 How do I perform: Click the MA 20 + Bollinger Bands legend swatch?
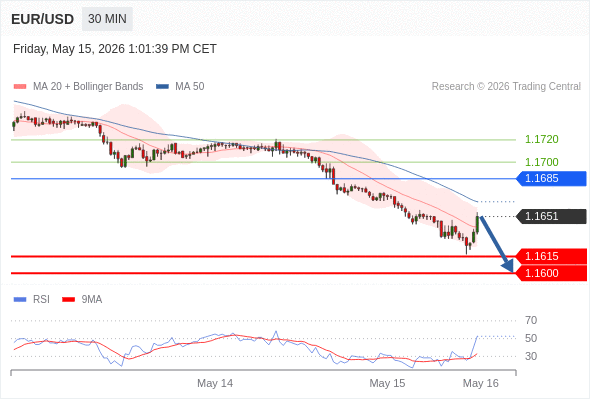(x=20, y=87)
